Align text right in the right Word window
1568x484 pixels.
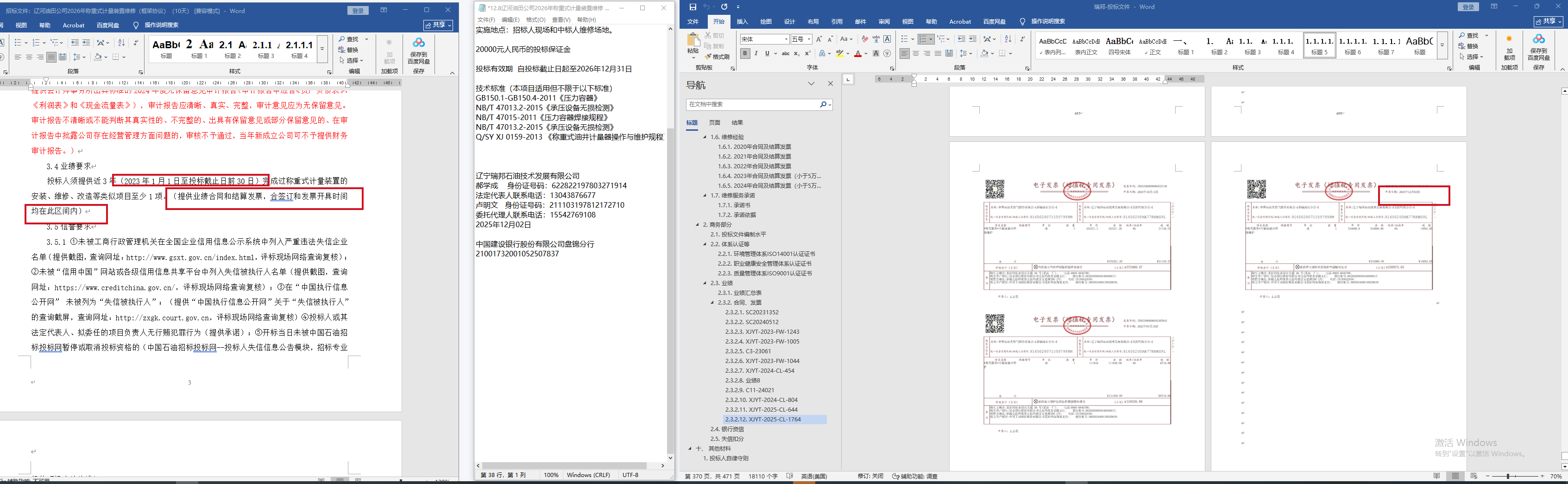tap(927, 54)
